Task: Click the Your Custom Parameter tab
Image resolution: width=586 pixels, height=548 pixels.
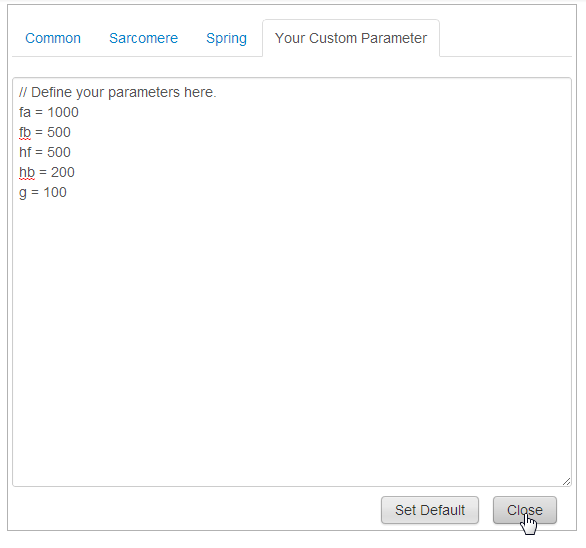Action: click(x=351, y=38)
